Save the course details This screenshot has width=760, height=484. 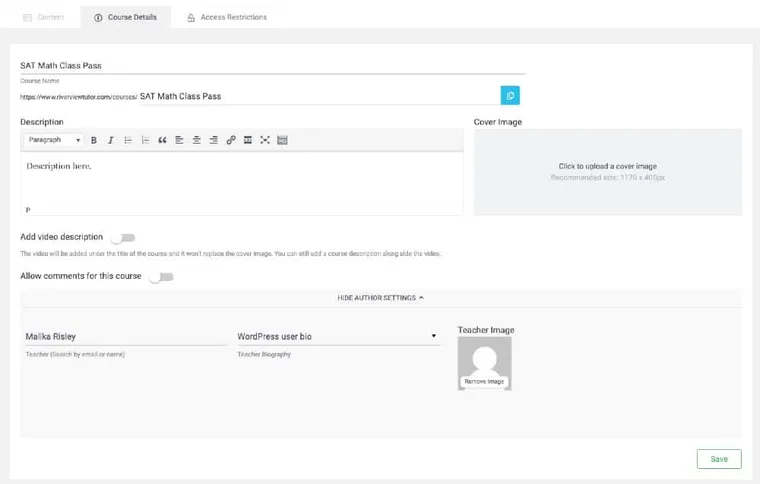click(x=719, y=459)
